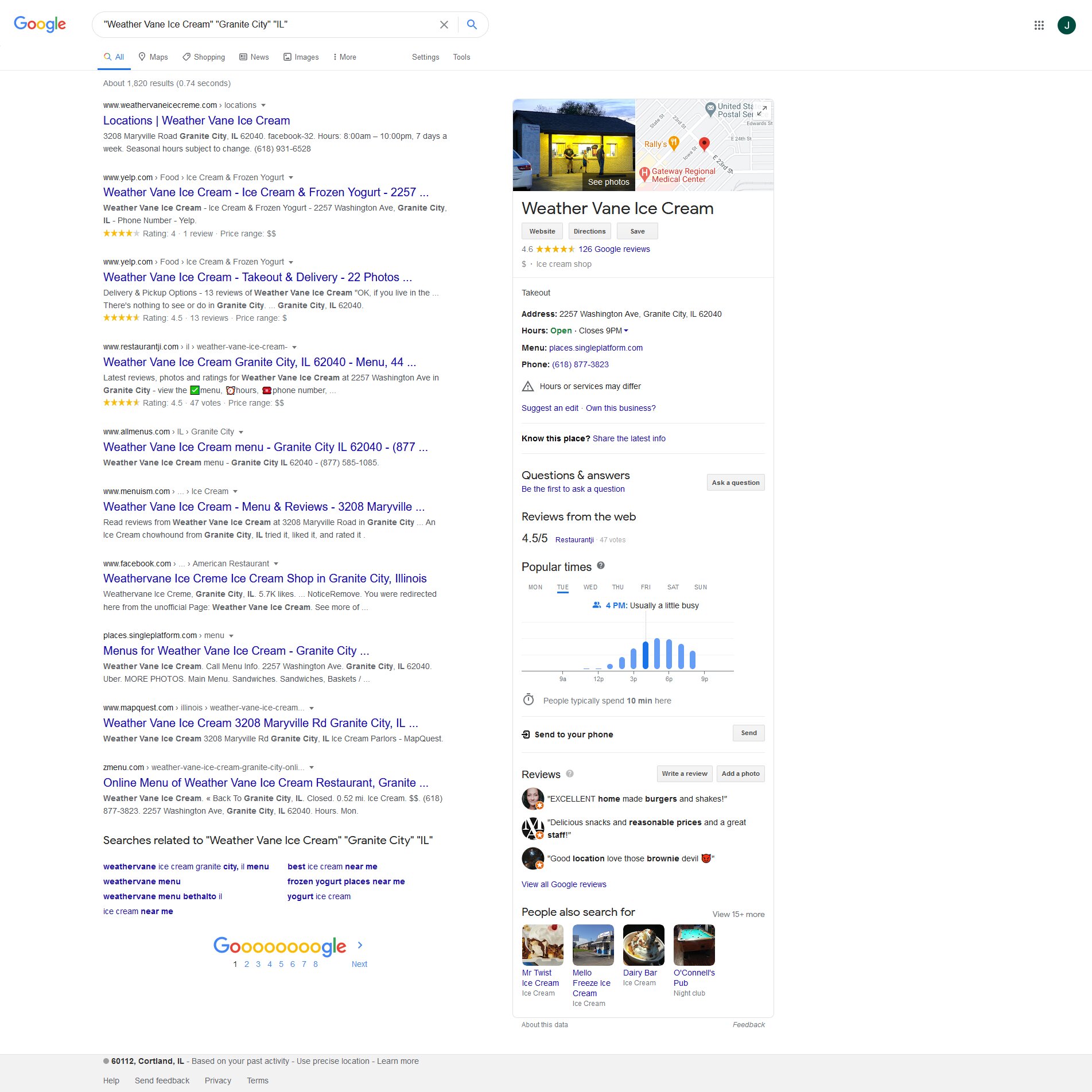Open the Tools menu

(461, 57)
